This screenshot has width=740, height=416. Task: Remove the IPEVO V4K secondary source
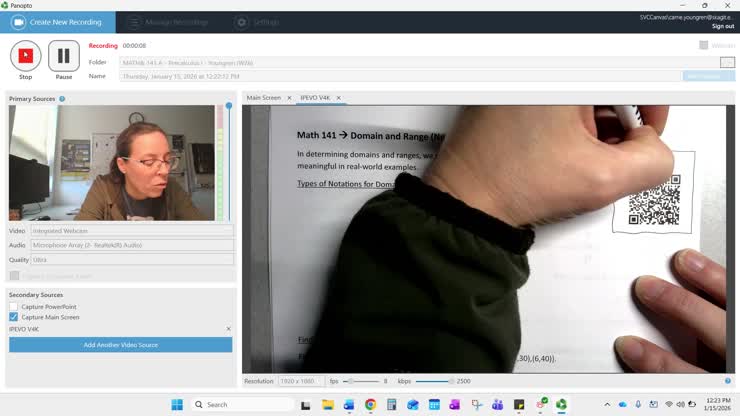pyautogui.click(x=228, y=329)
